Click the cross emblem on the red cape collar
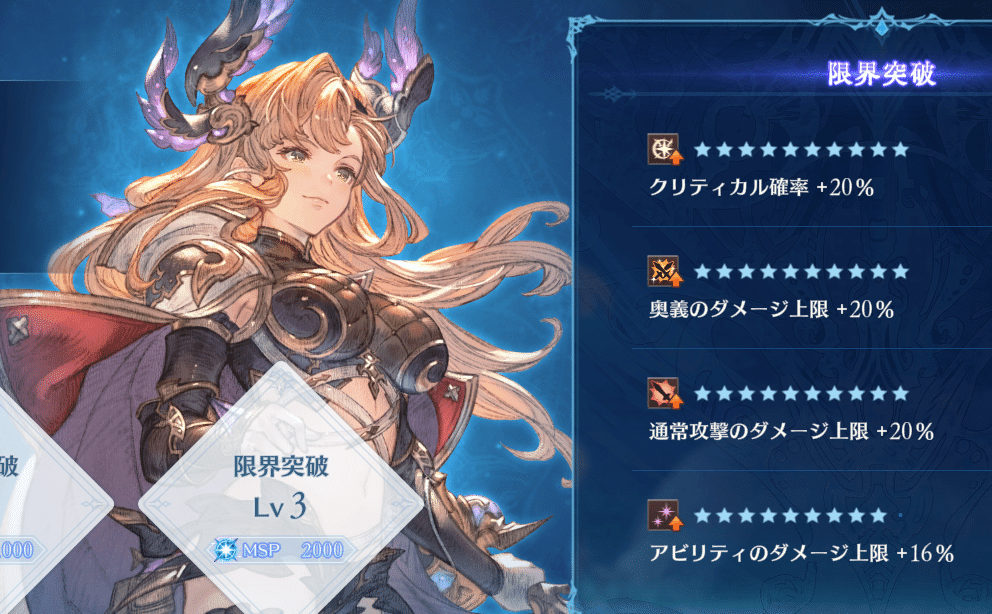Viewport: 992px width, 614px height. [18, 329]
